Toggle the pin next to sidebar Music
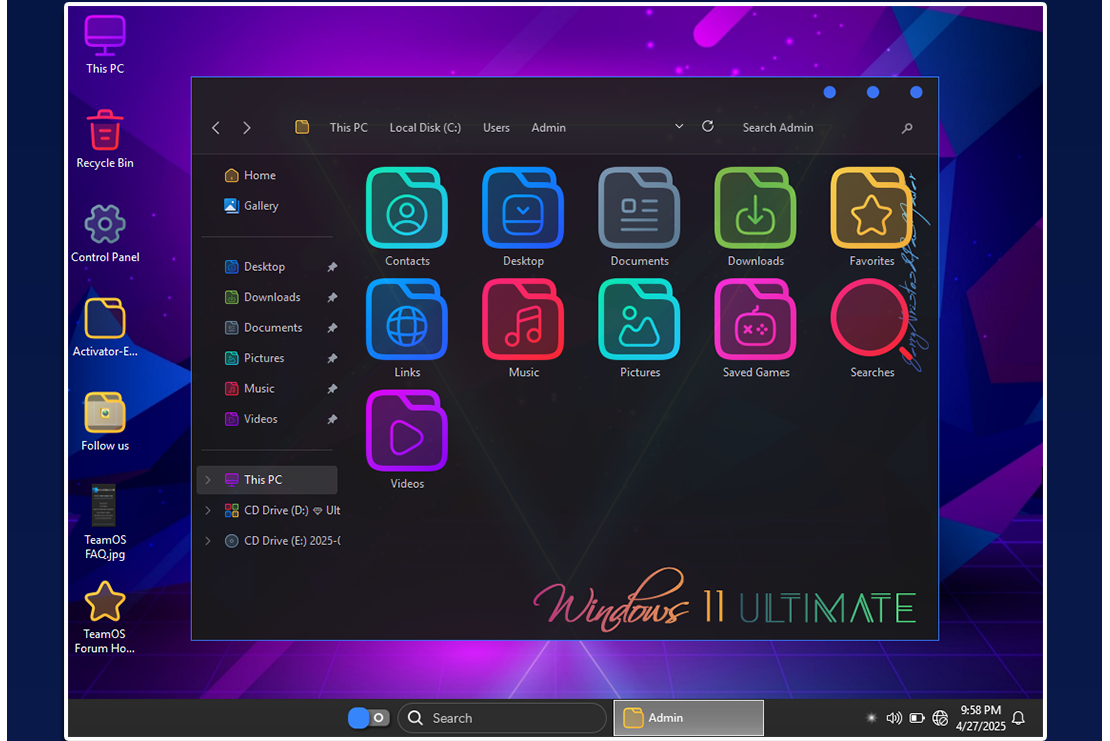Image resolution: width=1110 pixels, height=741 pixels. click(332, 389)
